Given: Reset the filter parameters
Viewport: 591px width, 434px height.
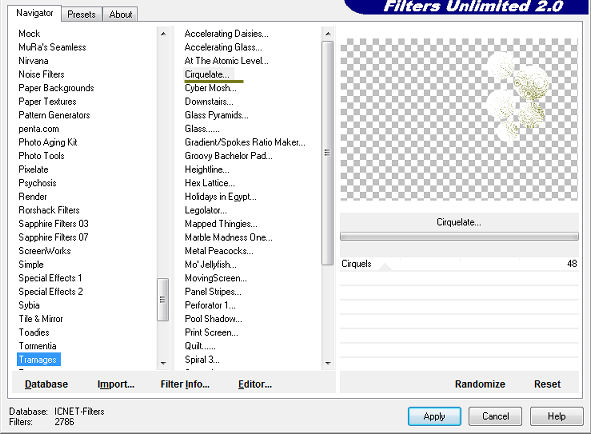Looking at the screenshot, I should [x=547, y=384].
